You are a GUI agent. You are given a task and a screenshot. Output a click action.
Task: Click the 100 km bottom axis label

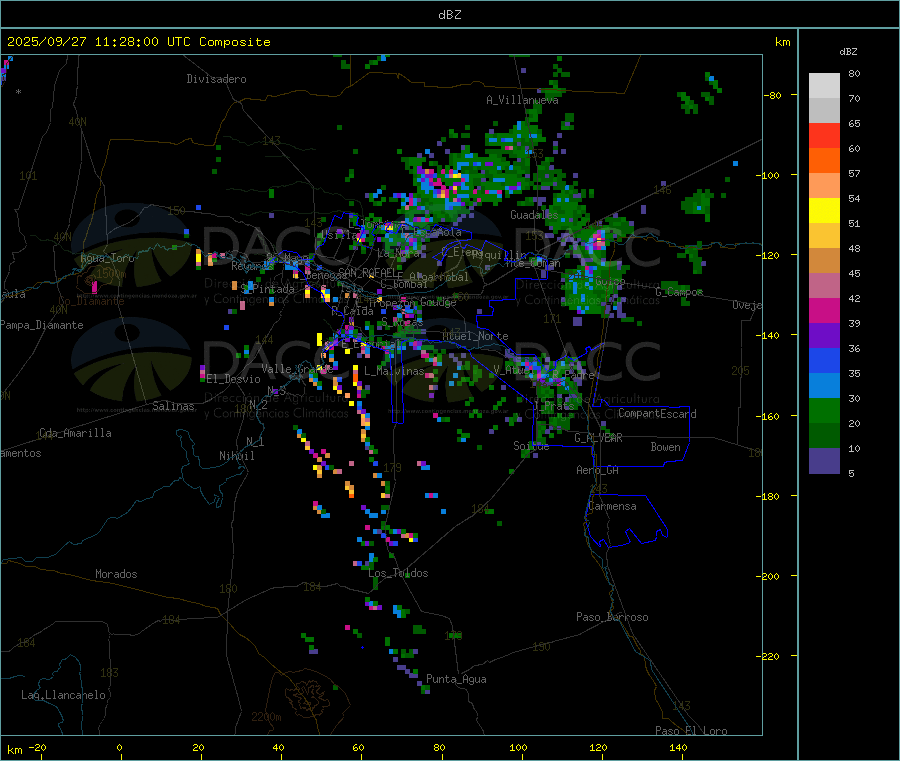tap(518, 747)
